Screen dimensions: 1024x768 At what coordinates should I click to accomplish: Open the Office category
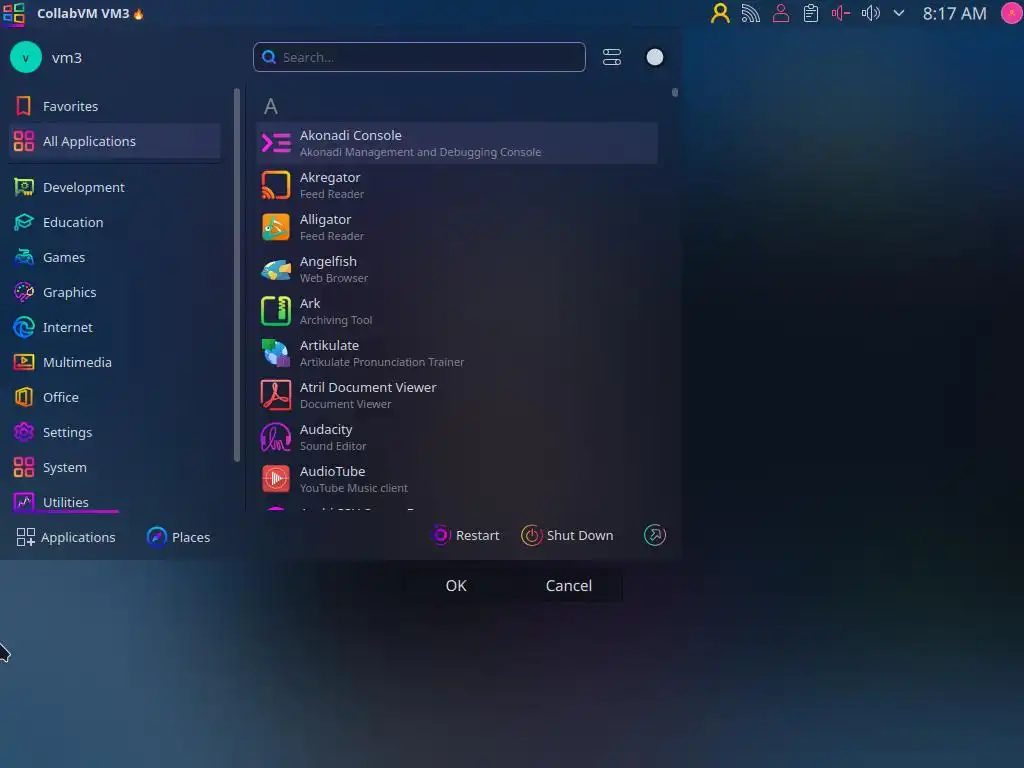click(x=115, y=397)
